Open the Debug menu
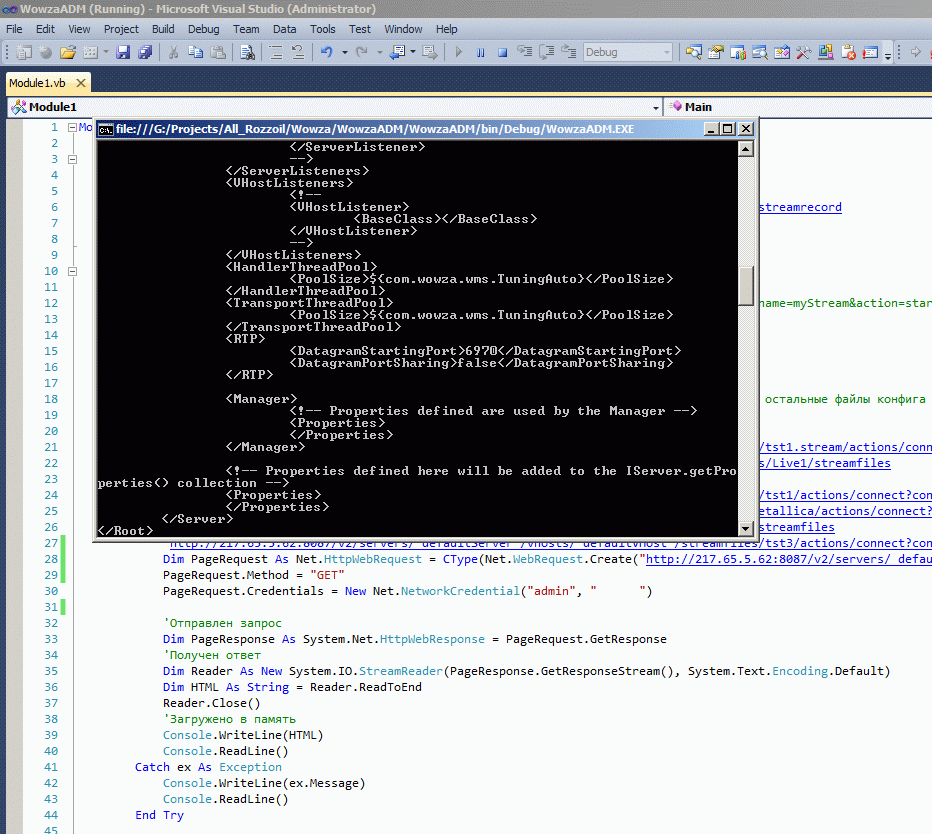This screenshot has height=834, width=932. coord(203,29)
